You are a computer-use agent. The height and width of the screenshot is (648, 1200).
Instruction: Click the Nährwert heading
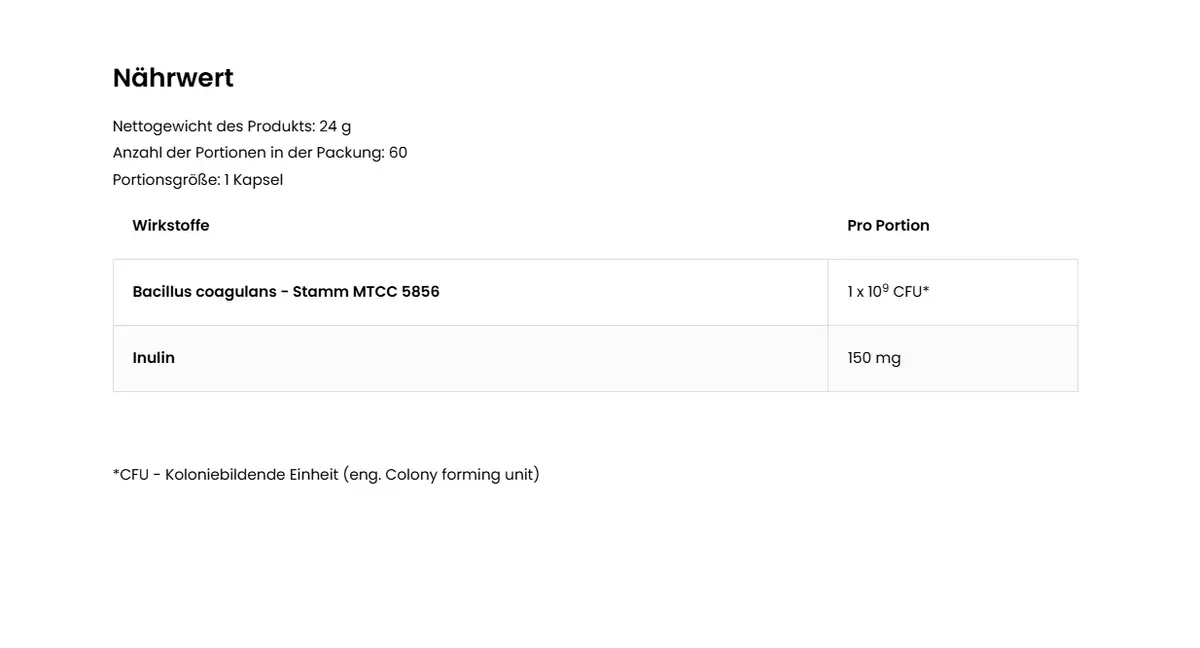tap(173, 78)
